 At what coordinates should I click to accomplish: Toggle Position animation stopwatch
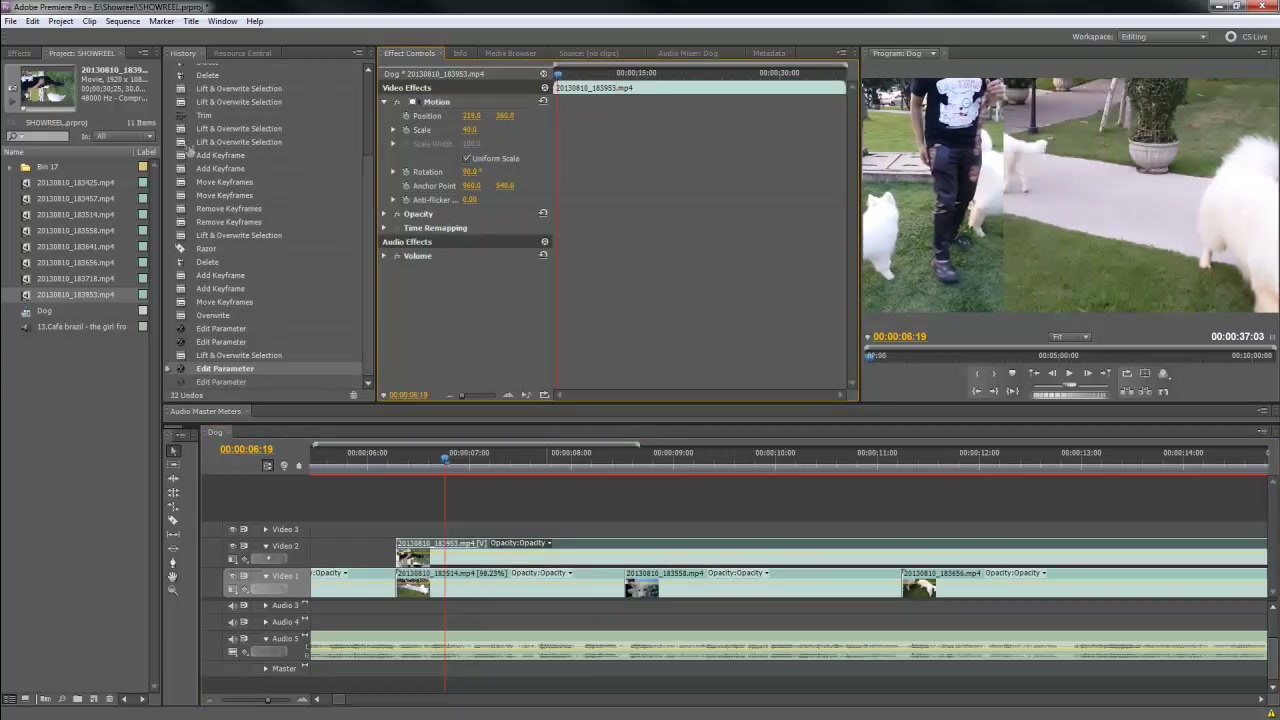(x=406, y=115)
